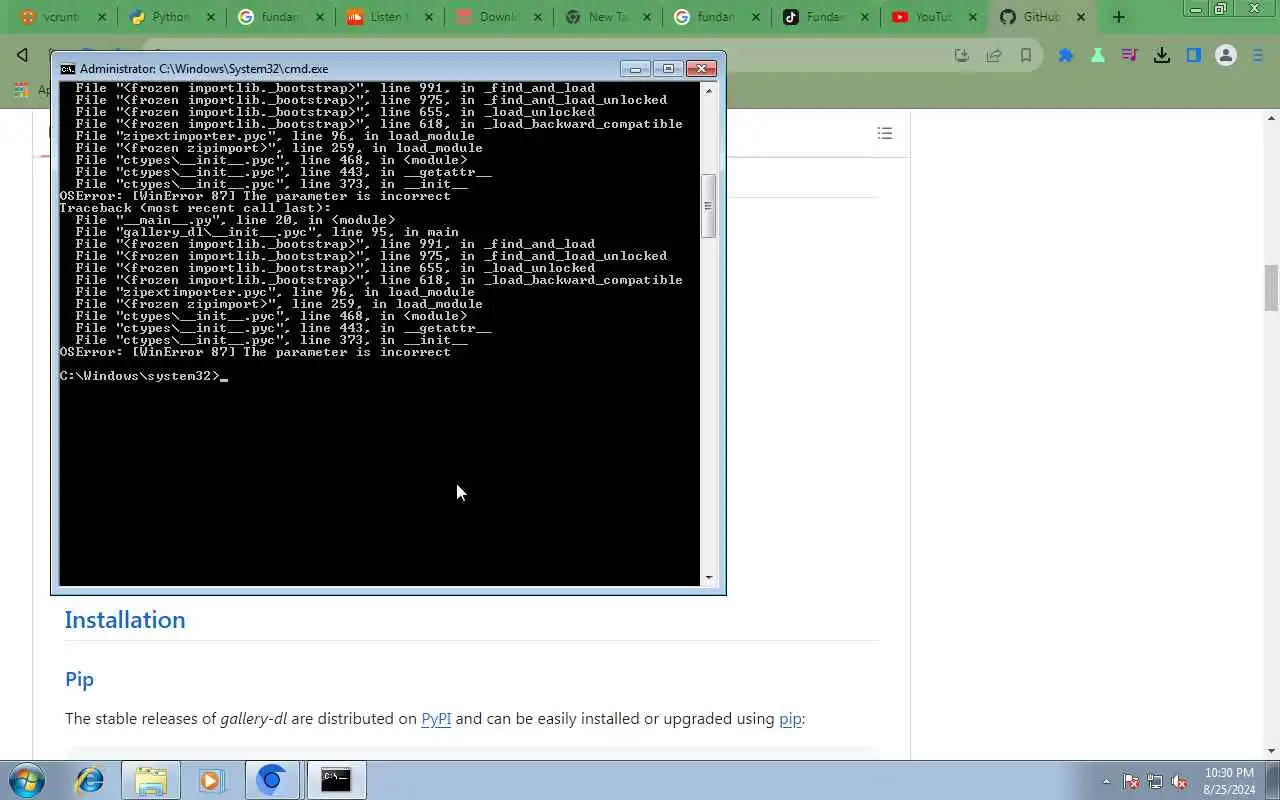Open media playlist control icon in toolbar
The height and width of the screenshot is (800, 1280).
[x=1130, y=56]
